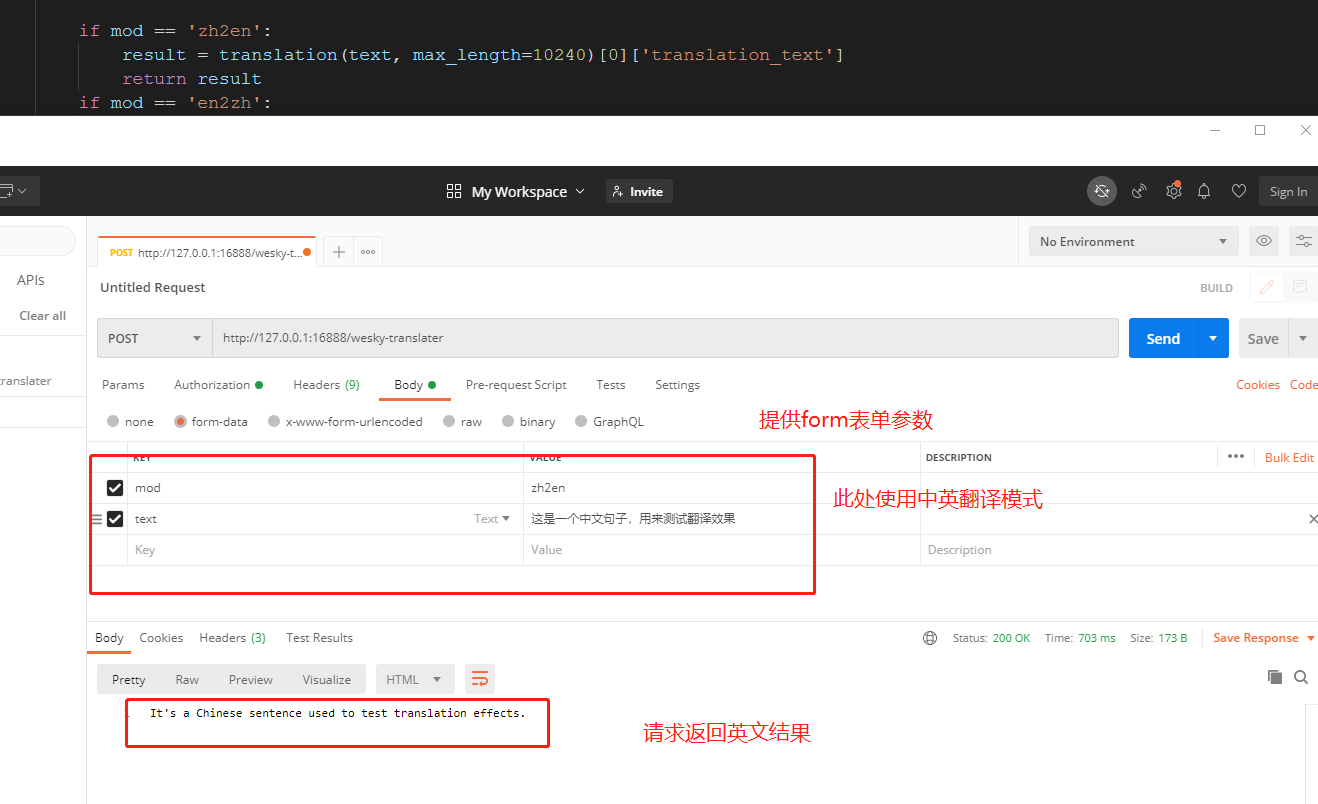The image size is (1318, 804).
Task: Select the POST request tab in tab bar
Action: (x=206, y=252)
